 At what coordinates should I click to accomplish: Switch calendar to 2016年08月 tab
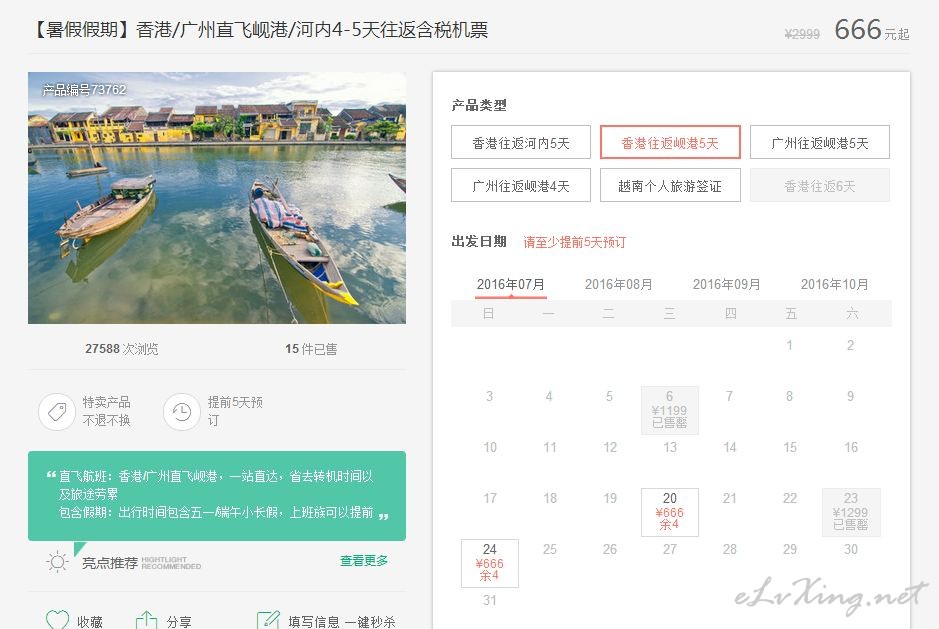coord(619,284)
